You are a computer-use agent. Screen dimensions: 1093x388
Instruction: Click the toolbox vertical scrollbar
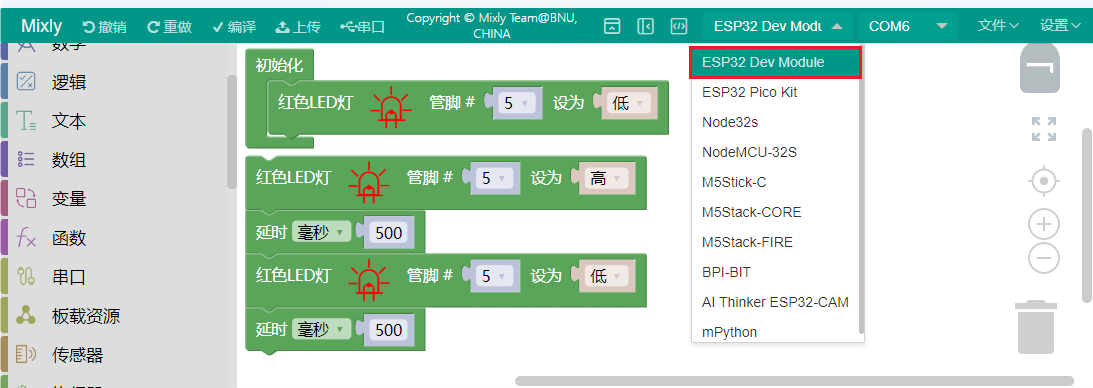coord(232,132)
